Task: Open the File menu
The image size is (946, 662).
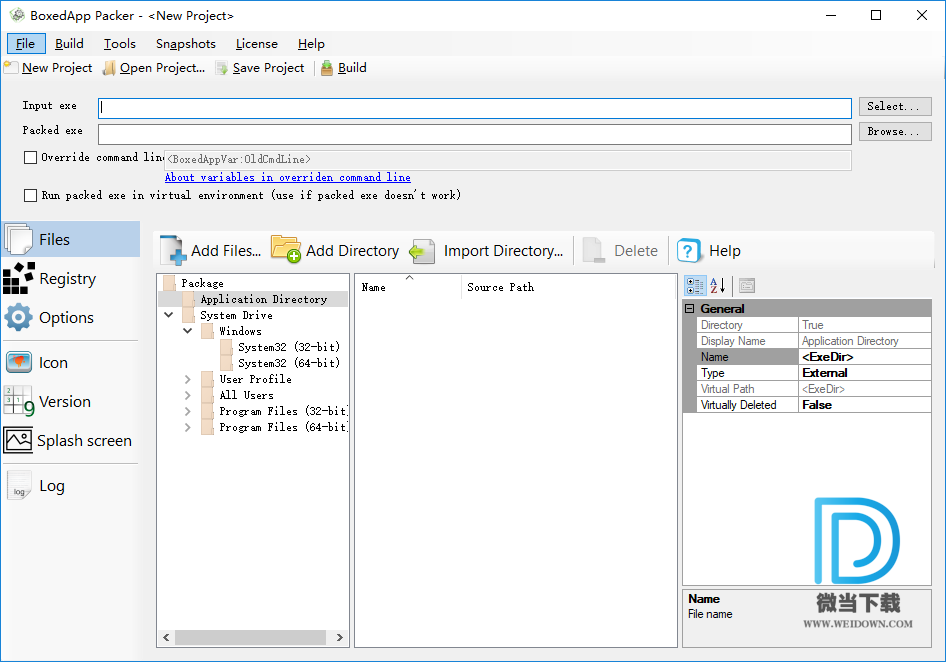Action: click(x=25, y=43)
